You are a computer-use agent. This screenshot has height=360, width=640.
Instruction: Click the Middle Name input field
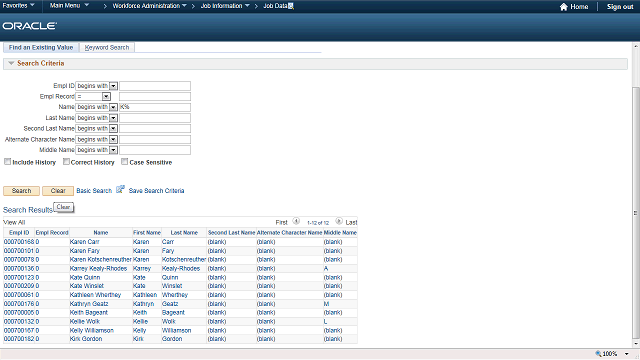coord(155,150)
